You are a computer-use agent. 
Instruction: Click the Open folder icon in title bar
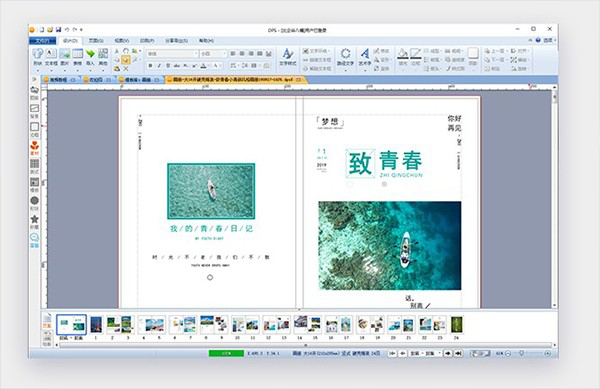pos(50,29)
